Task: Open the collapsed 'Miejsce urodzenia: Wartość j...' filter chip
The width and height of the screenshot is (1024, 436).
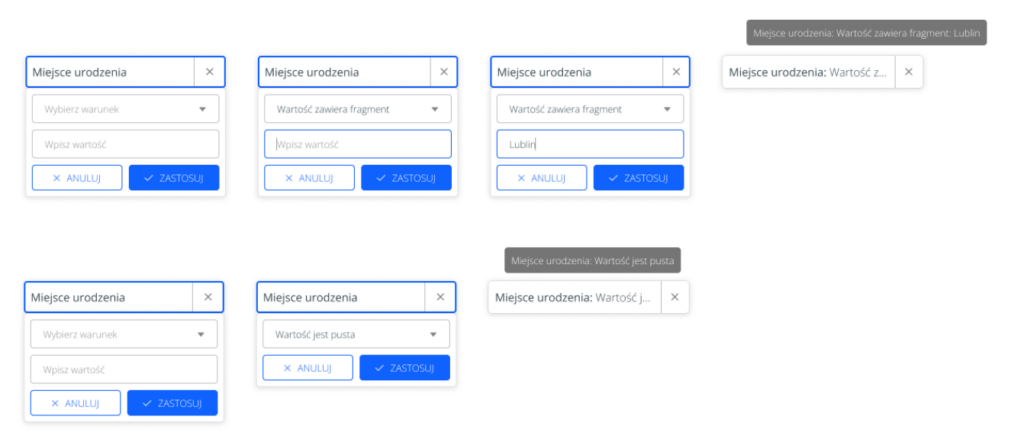Action: 574,297
